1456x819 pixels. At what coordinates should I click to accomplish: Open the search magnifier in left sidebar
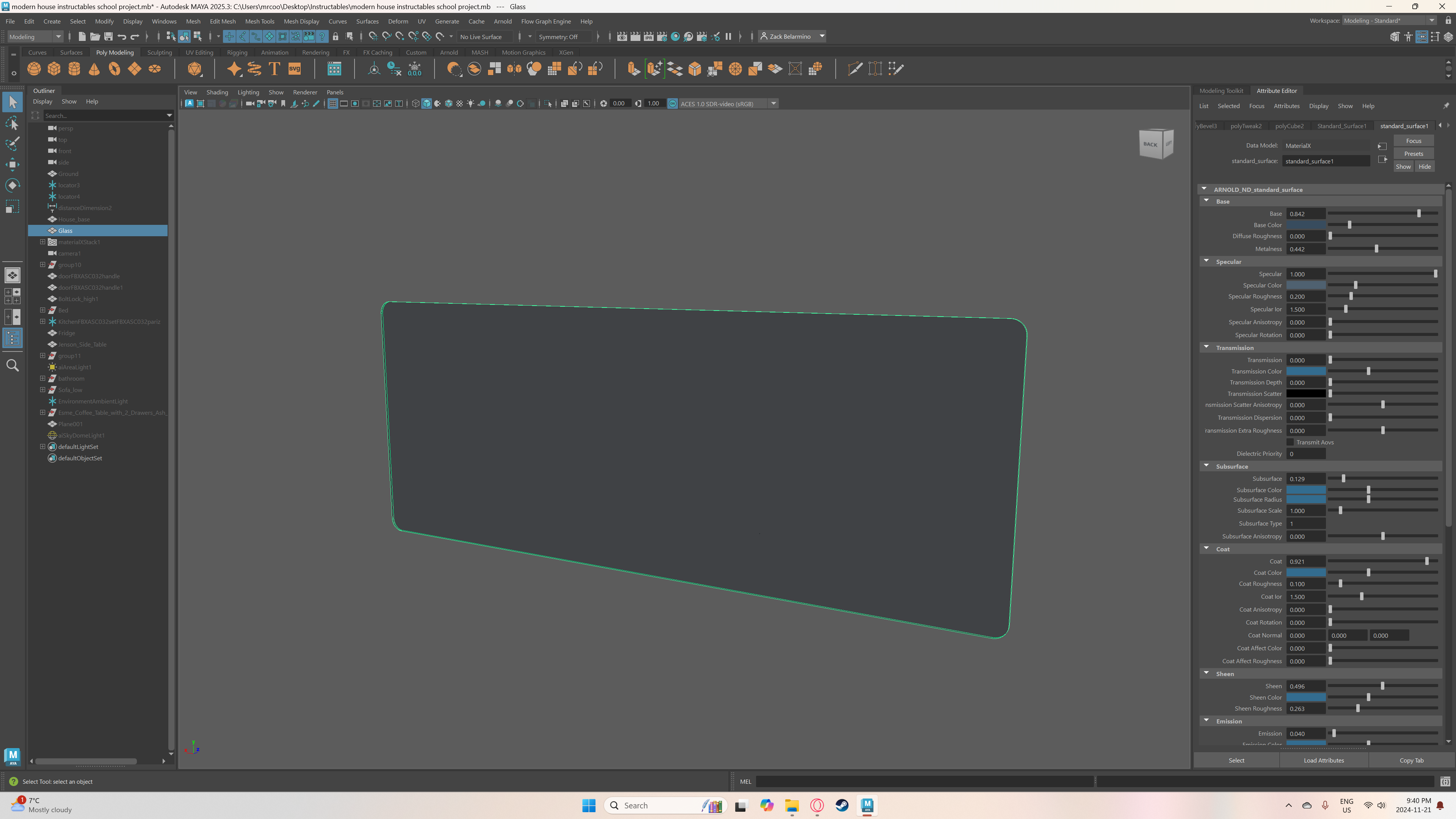tap(13, 366)
